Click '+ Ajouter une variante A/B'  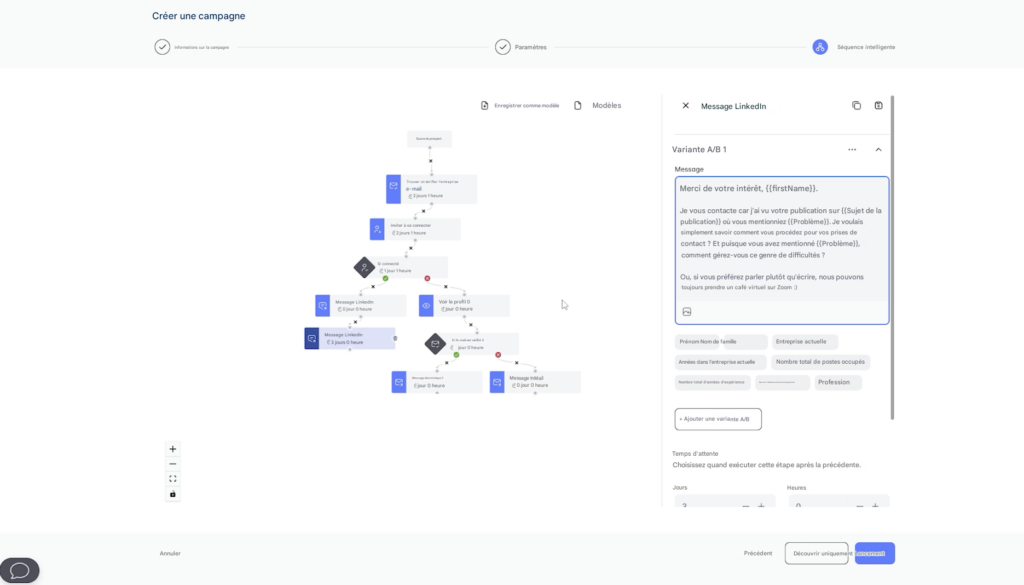tap(716, 419)
